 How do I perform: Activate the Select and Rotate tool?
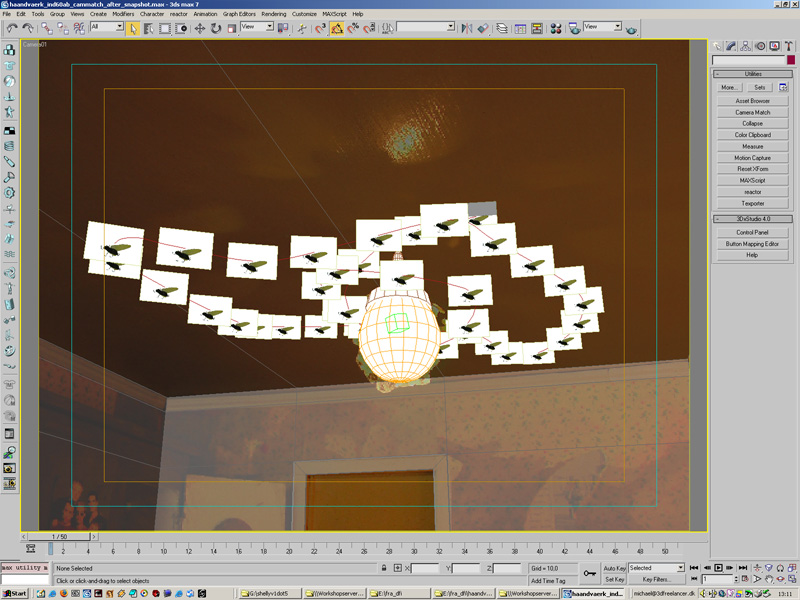pos(216,29)
